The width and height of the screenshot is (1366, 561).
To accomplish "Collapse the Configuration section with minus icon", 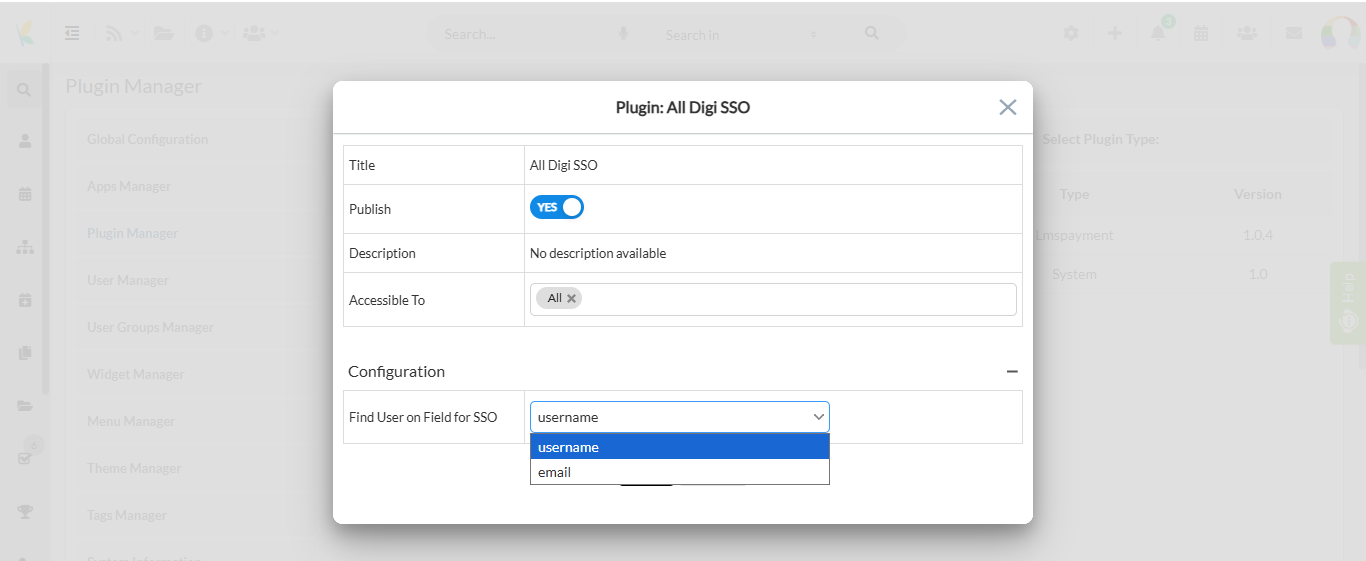I will pyautogui.click(x=1012, y=371).
